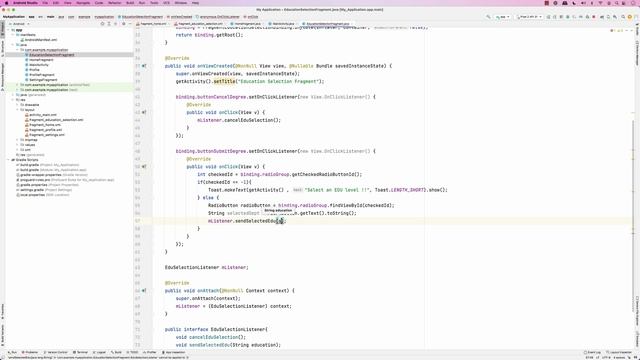This screenshot has width=640, height=360.
Task: Select activity_main.xml in layout folder
Action: [42, 115]
